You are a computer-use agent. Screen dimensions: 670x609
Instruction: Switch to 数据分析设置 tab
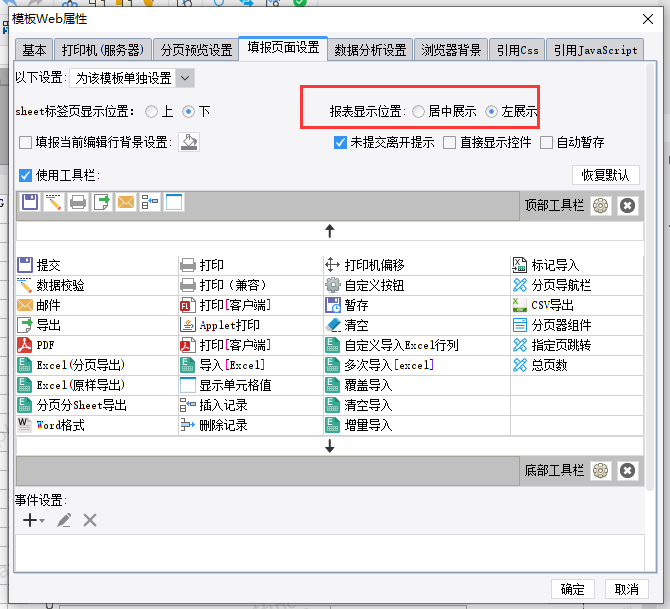(370, 50)
